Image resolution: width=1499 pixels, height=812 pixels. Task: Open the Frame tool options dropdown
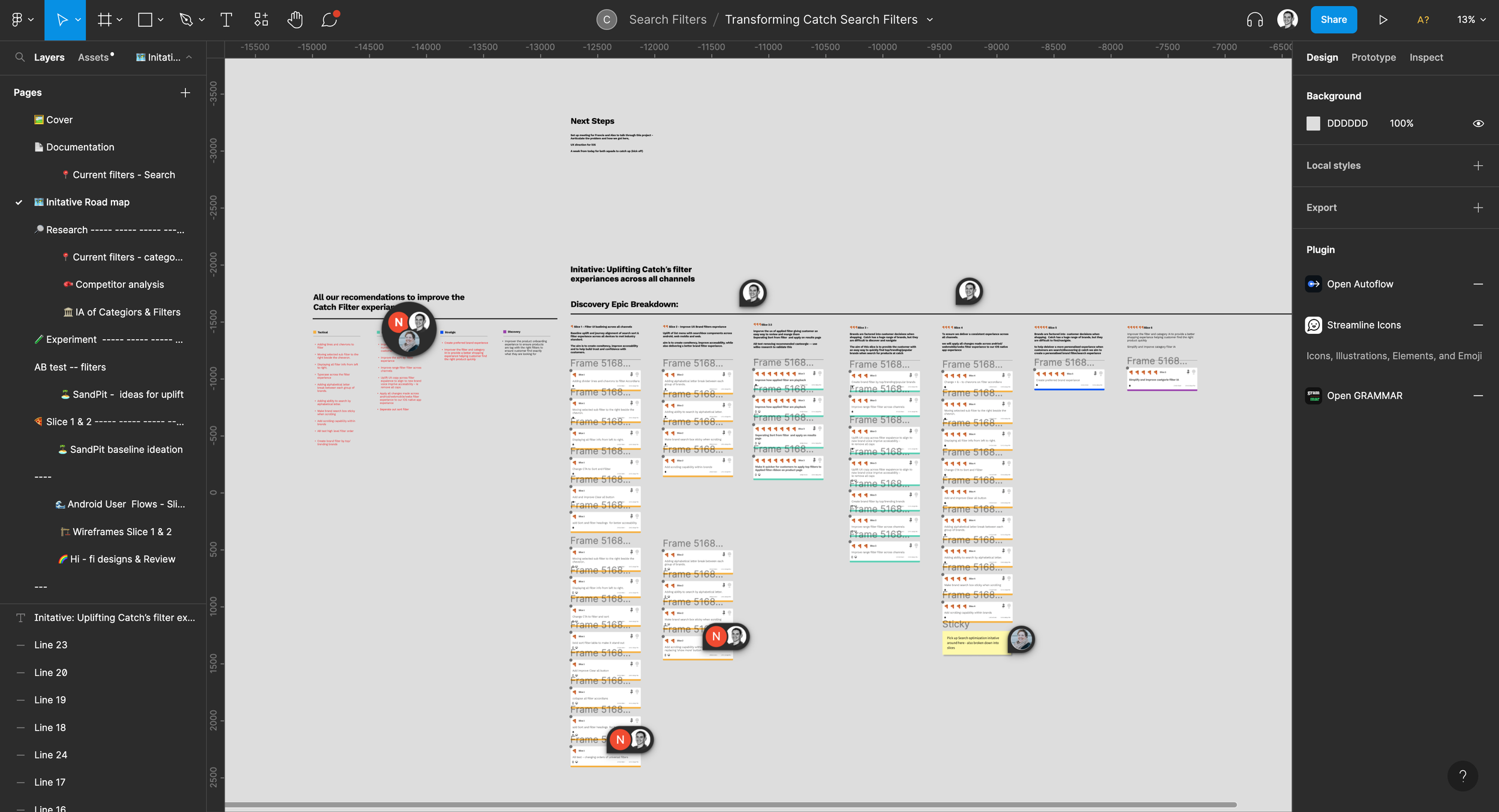coord(119,20)
